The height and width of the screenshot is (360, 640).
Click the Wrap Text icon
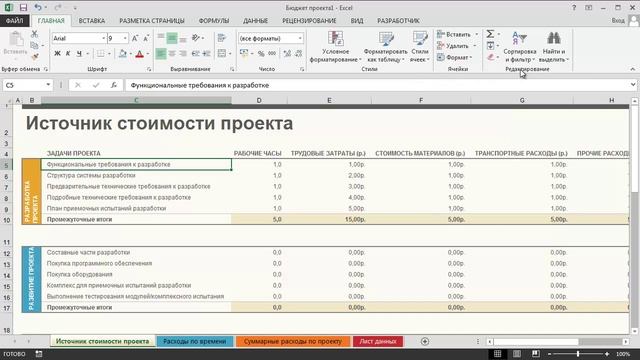tap(222, 38)
